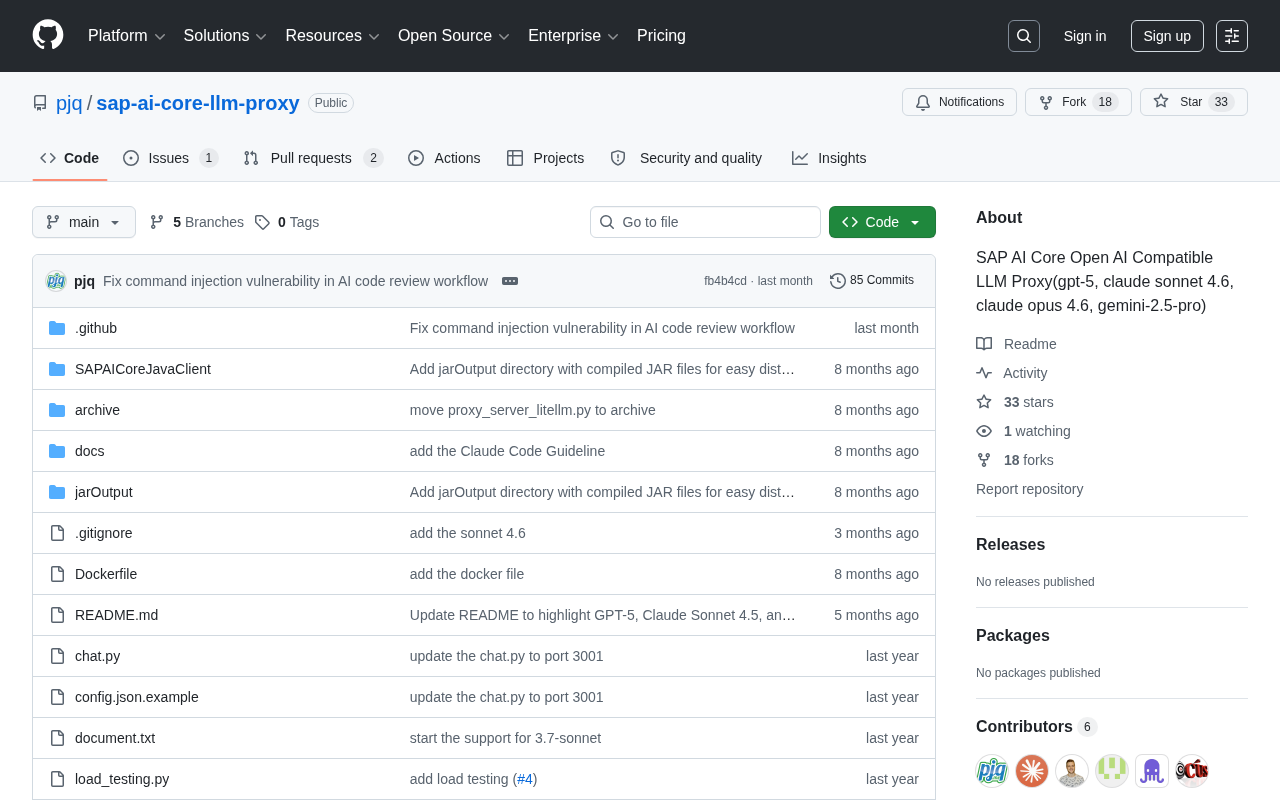The height and width of the screenshot is (800, 1280).
Task: Open the green Code dropdown button
Action: 882,222
